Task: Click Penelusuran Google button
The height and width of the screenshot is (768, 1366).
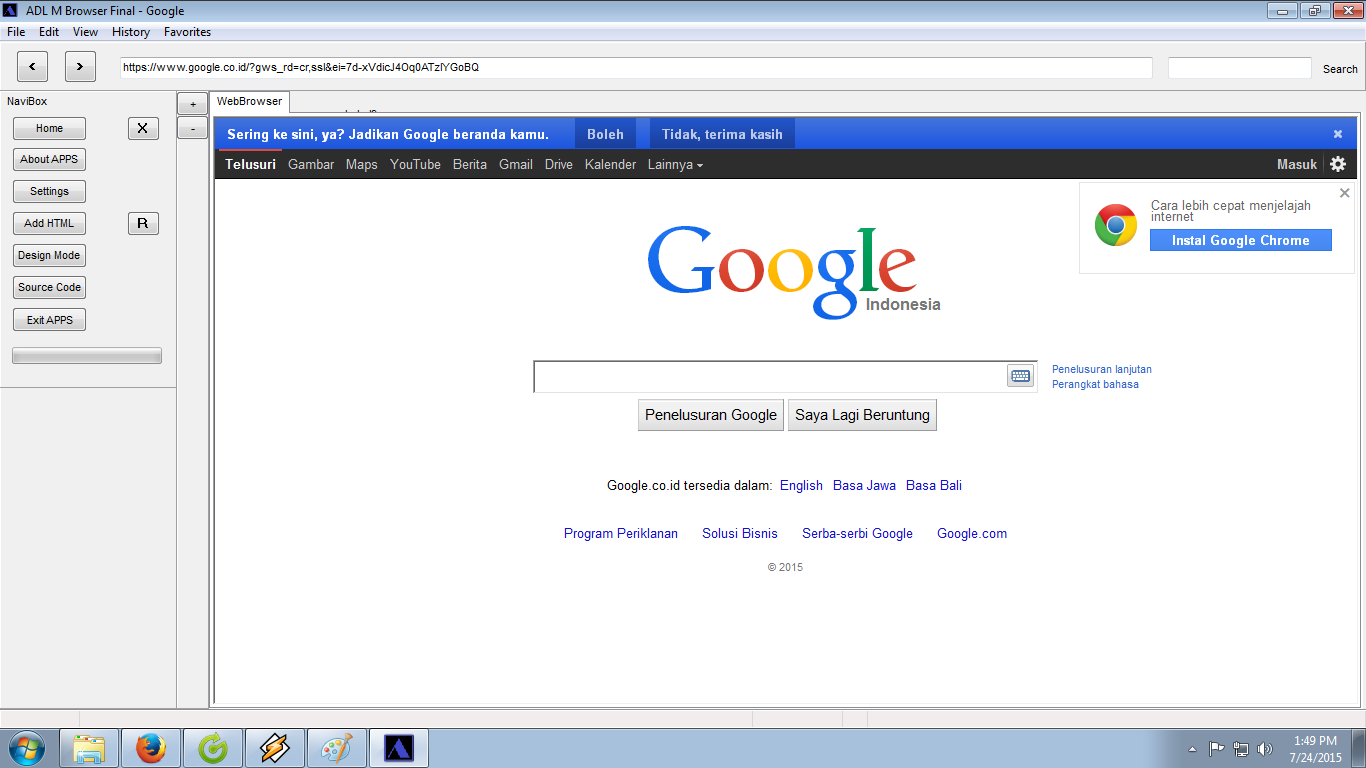Action: [711, 415]
